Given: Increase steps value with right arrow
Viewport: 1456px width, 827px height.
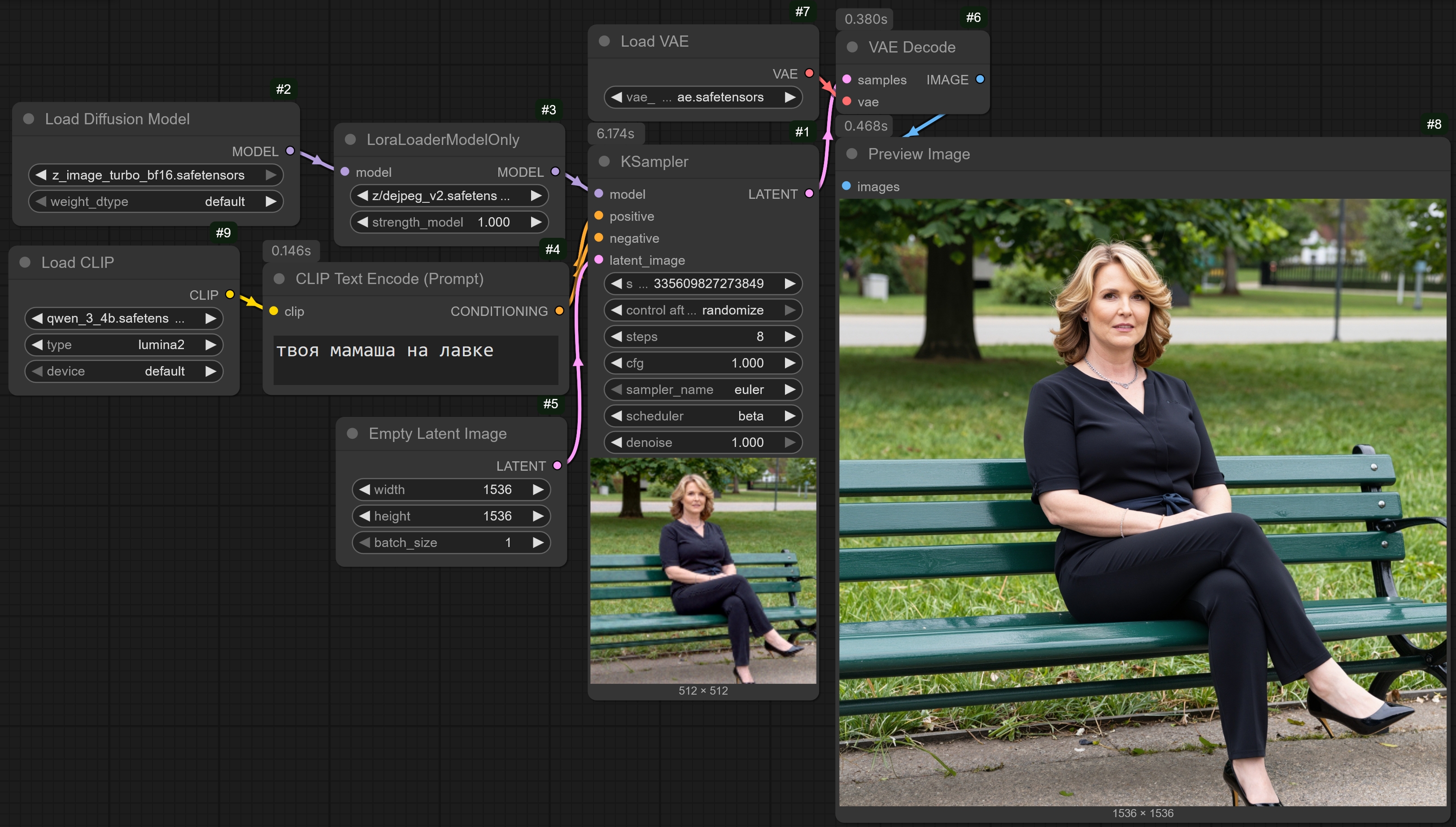Looking at the screenshot, I should pyautogui.click(x=789, y=337).
